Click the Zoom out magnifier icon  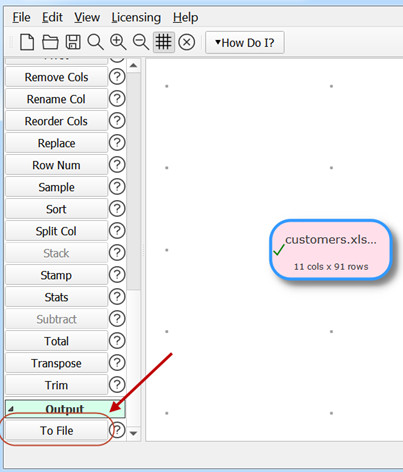pos(141,43)
